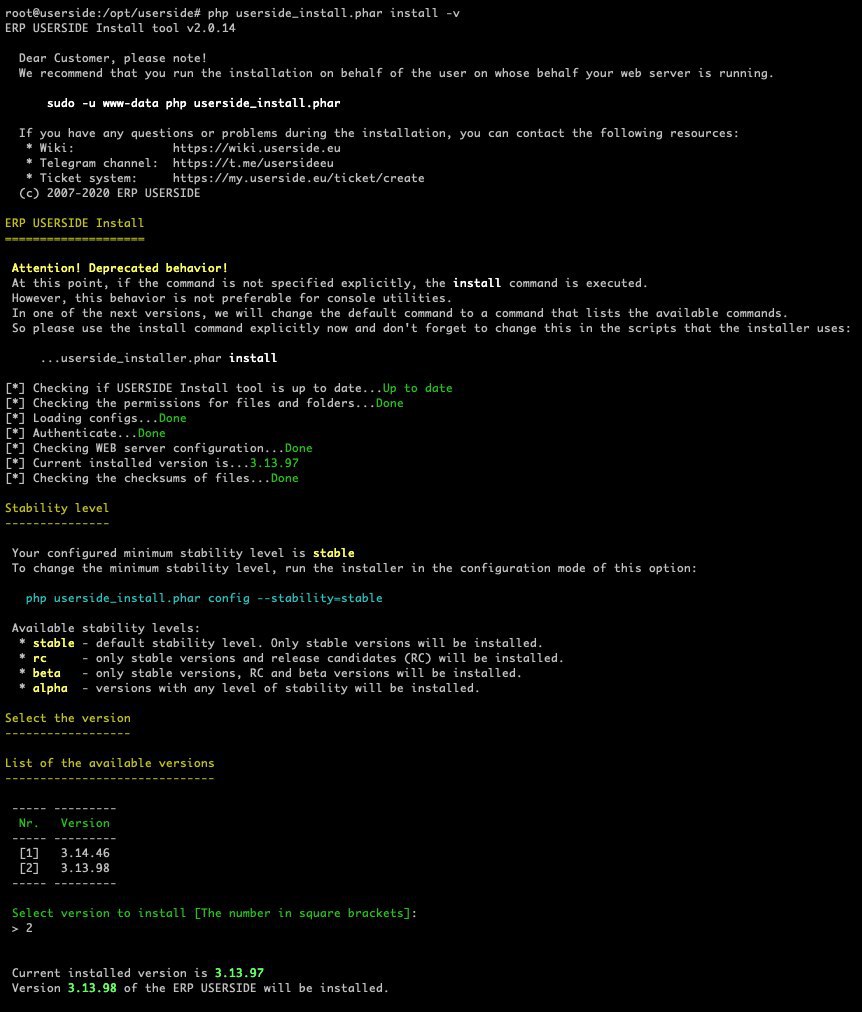
Task: Click the 'ERP USERSIDE Install tool v2.0.14' line
Action: click(x=120, y=28)
